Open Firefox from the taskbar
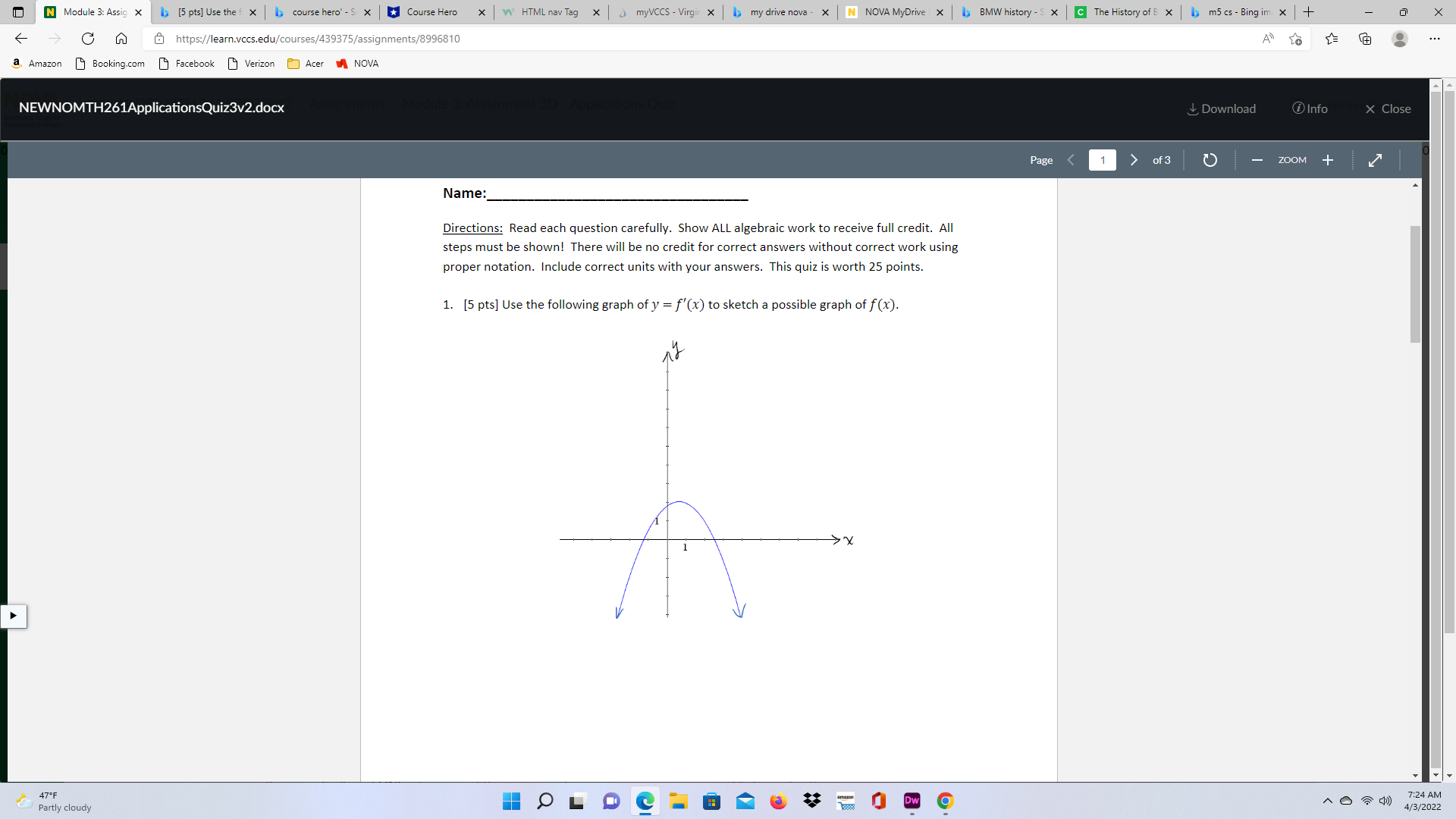Screen dimensions: 1456x819 pyautogui.click(x=779, y=802)
